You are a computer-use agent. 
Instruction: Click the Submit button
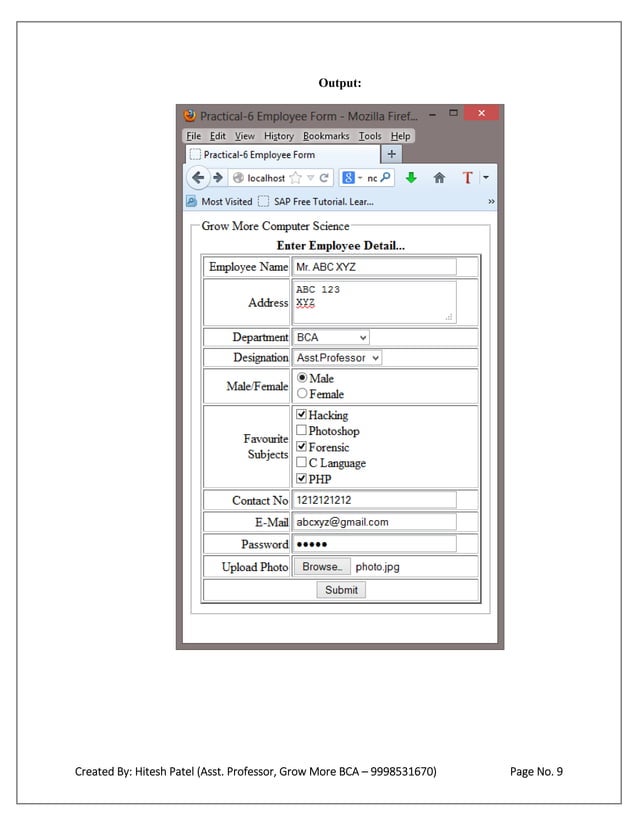coord(341,590)
